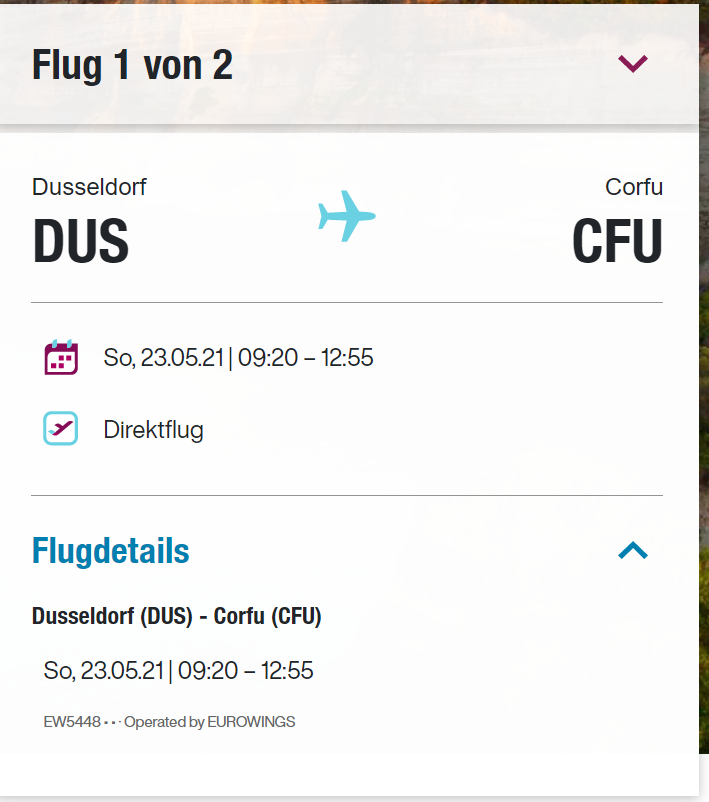
Task: Click the DUS airport code
Action: tap(80, 241)
